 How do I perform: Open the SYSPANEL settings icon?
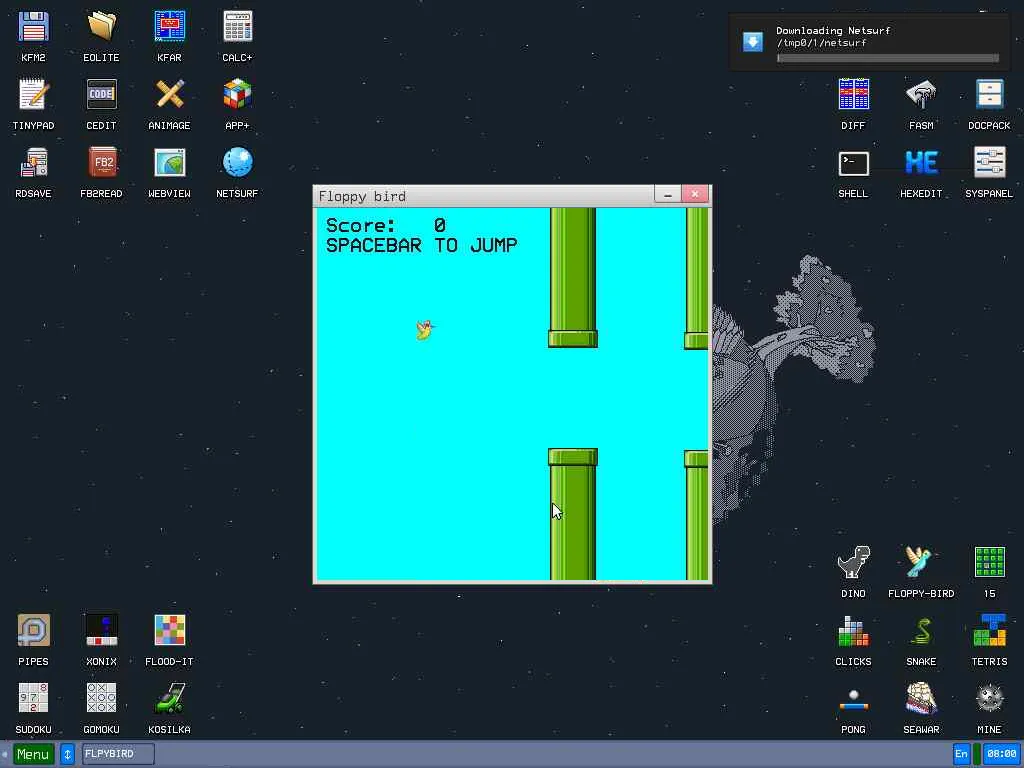[989, 163]
